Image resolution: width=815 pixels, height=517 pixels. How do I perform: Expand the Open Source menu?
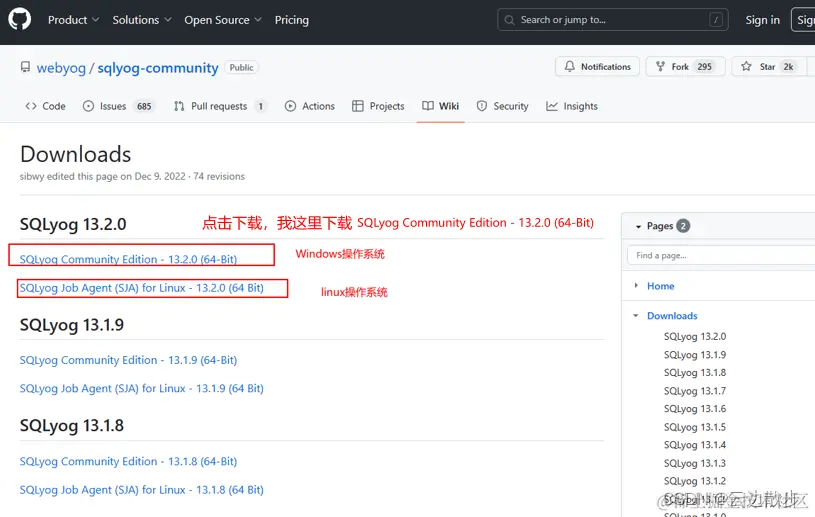[222, 20]
